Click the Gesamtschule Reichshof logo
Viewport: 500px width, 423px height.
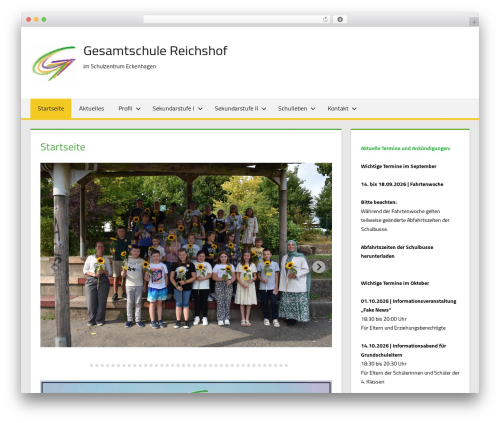(54, 63)
